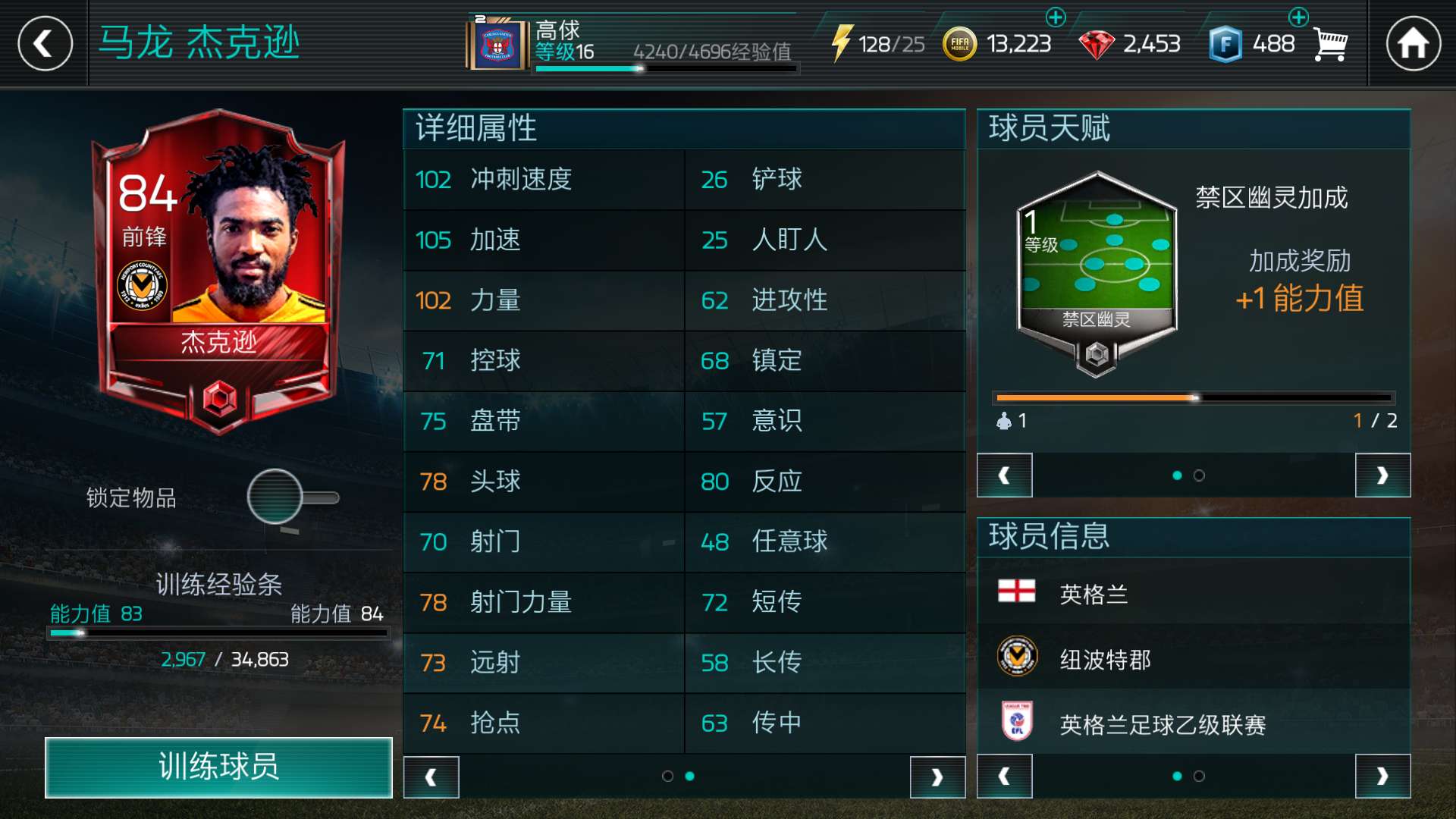Click the 训练经验条 progress bar

pyautogui.click(x=218, y=632)
